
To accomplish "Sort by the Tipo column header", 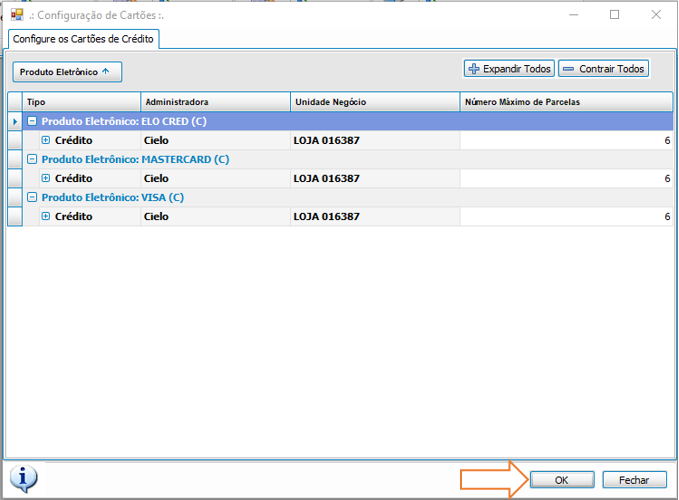I will point(81,102).
